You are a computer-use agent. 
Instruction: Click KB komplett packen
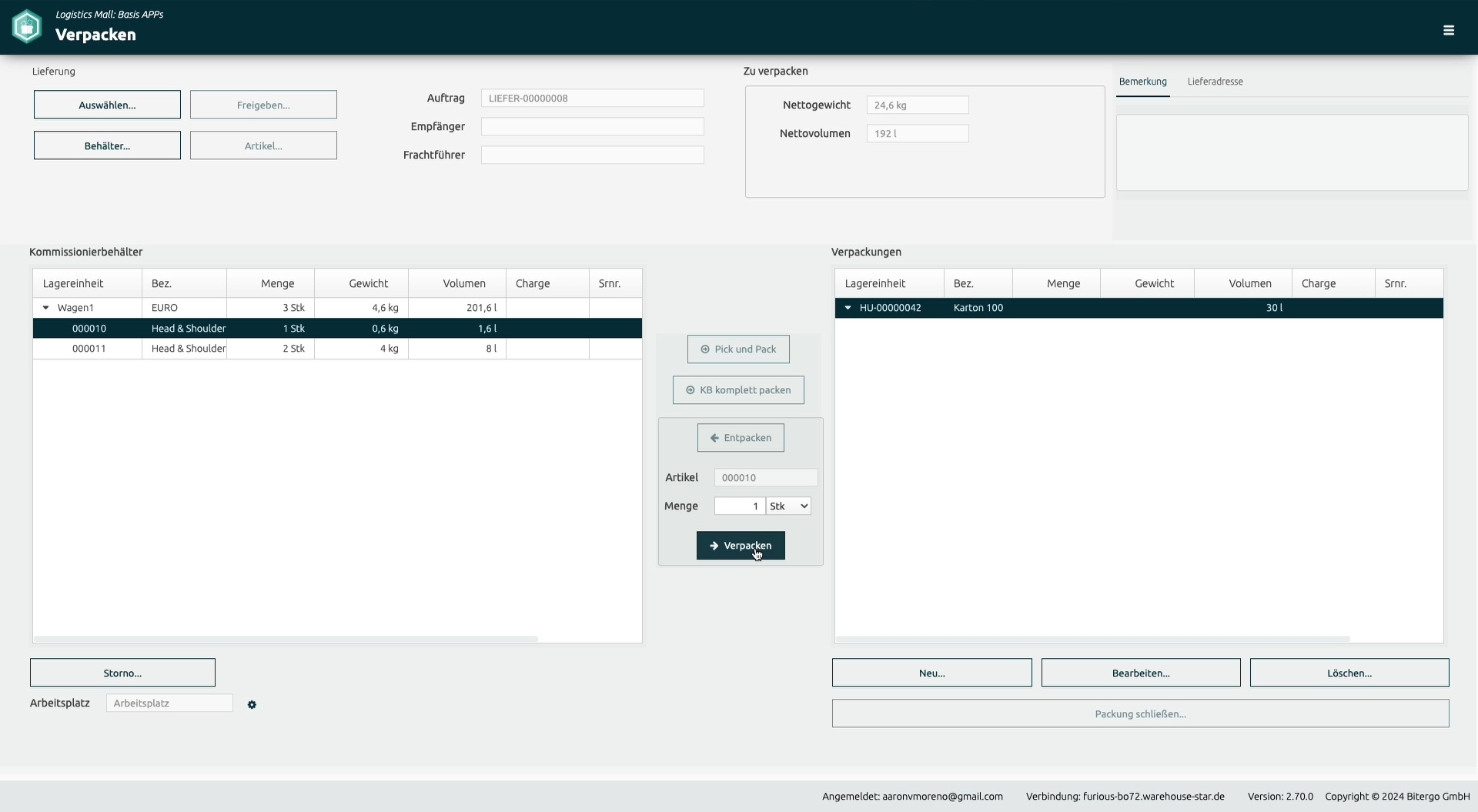coord(738,390)
